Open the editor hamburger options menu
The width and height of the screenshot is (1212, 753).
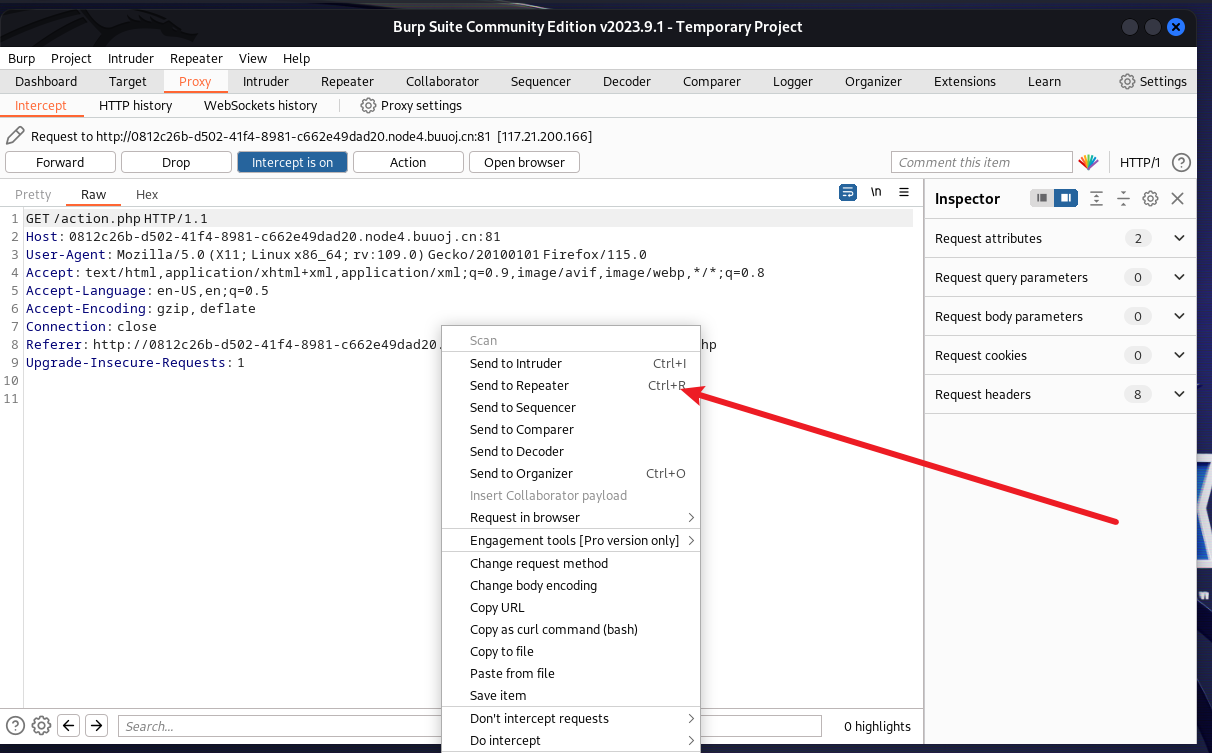click(x=904, y=192)
